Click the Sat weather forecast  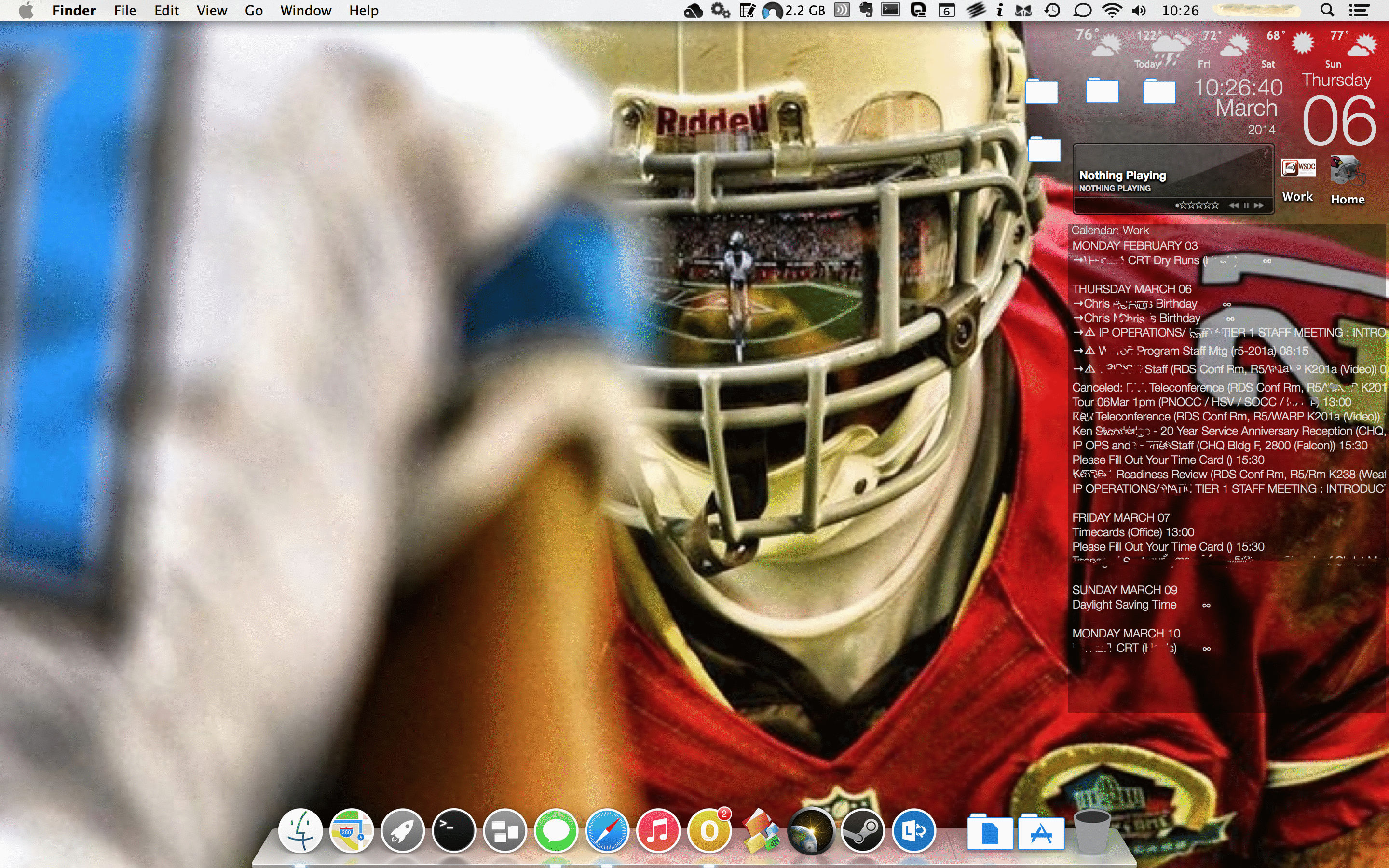pos(1289,49)
